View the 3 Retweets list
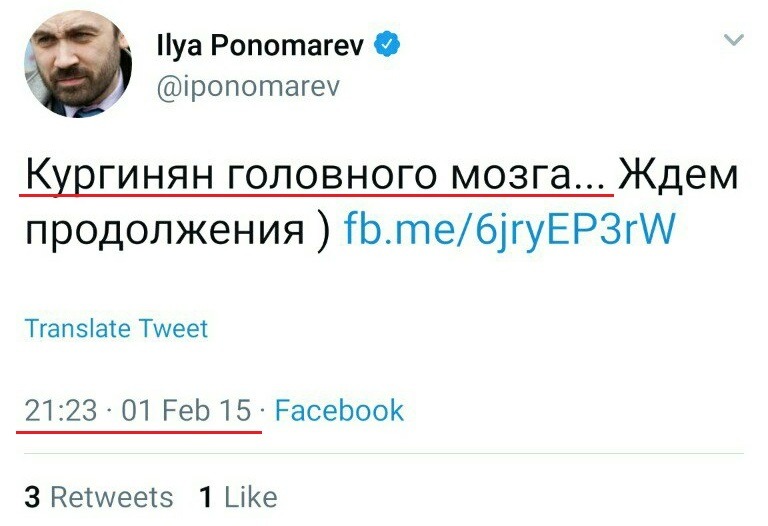 tap(98, 497)
